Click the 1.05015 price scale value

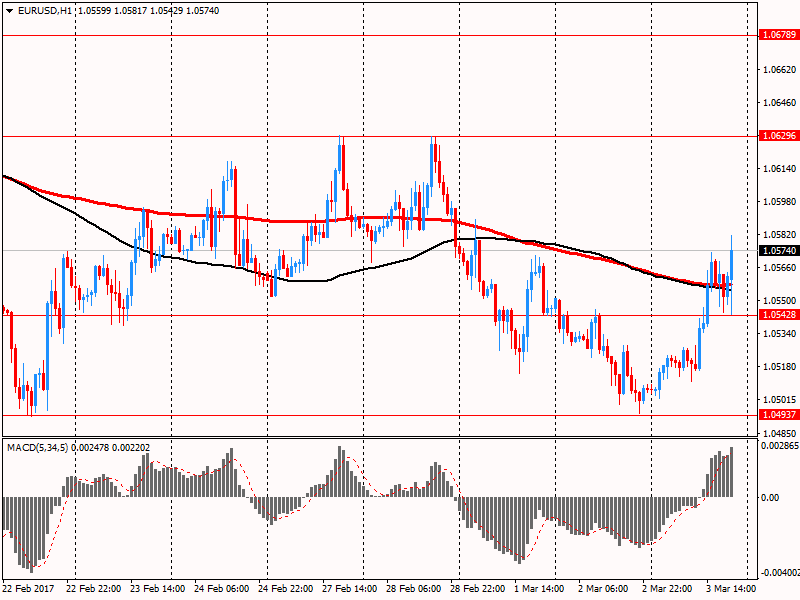click(780, 399)
